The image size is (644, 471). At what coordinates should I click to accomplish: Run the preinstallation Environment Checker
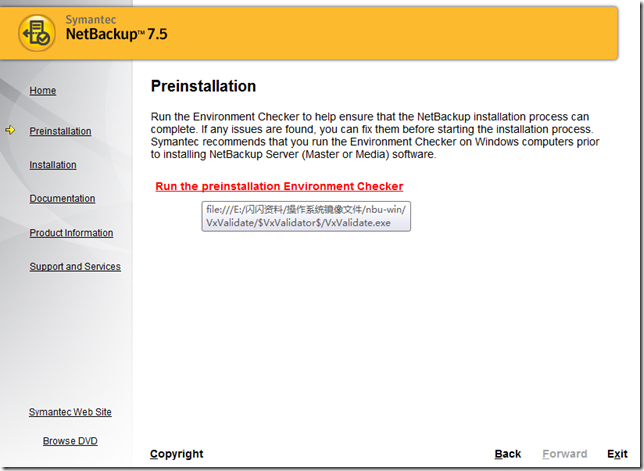click(279, 186)
